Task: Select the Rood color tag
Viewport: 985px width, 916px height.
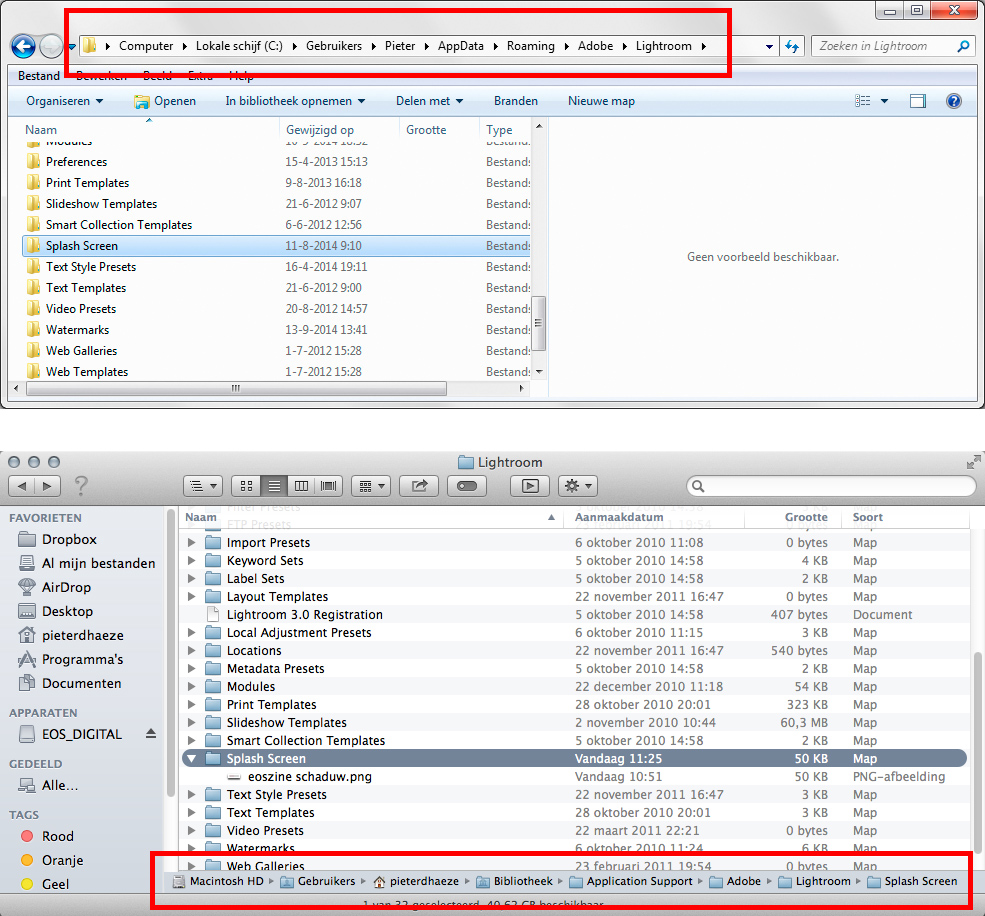Action: (57, 836)
